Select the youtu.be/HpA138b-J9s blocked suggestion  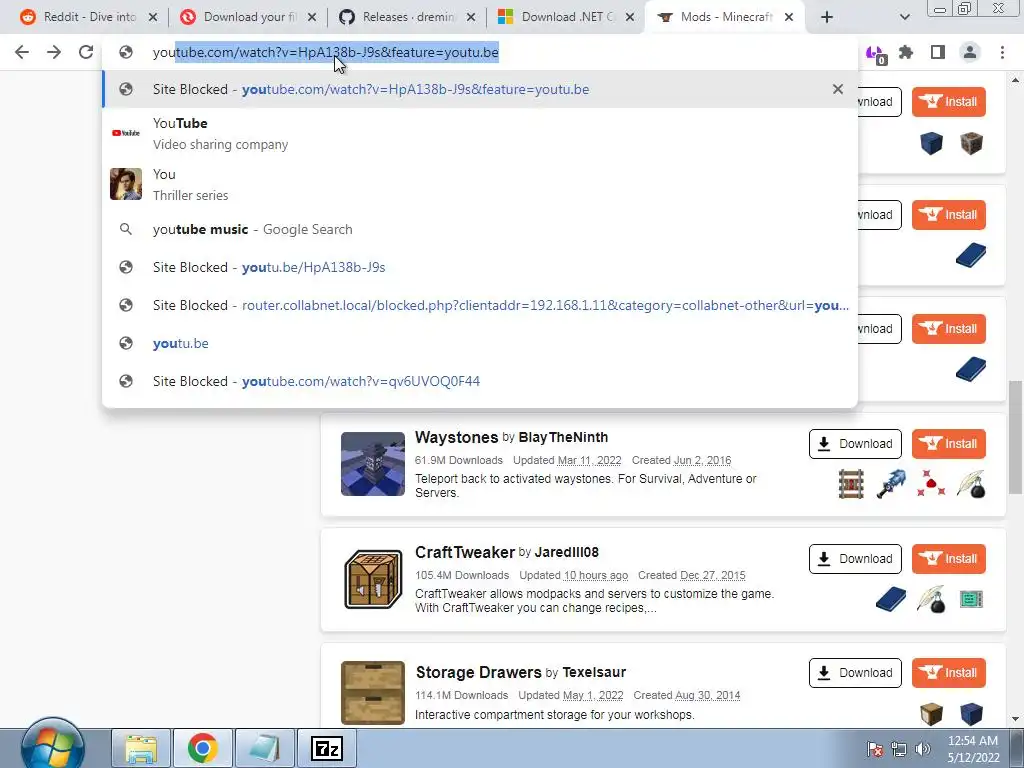(480, 267)
